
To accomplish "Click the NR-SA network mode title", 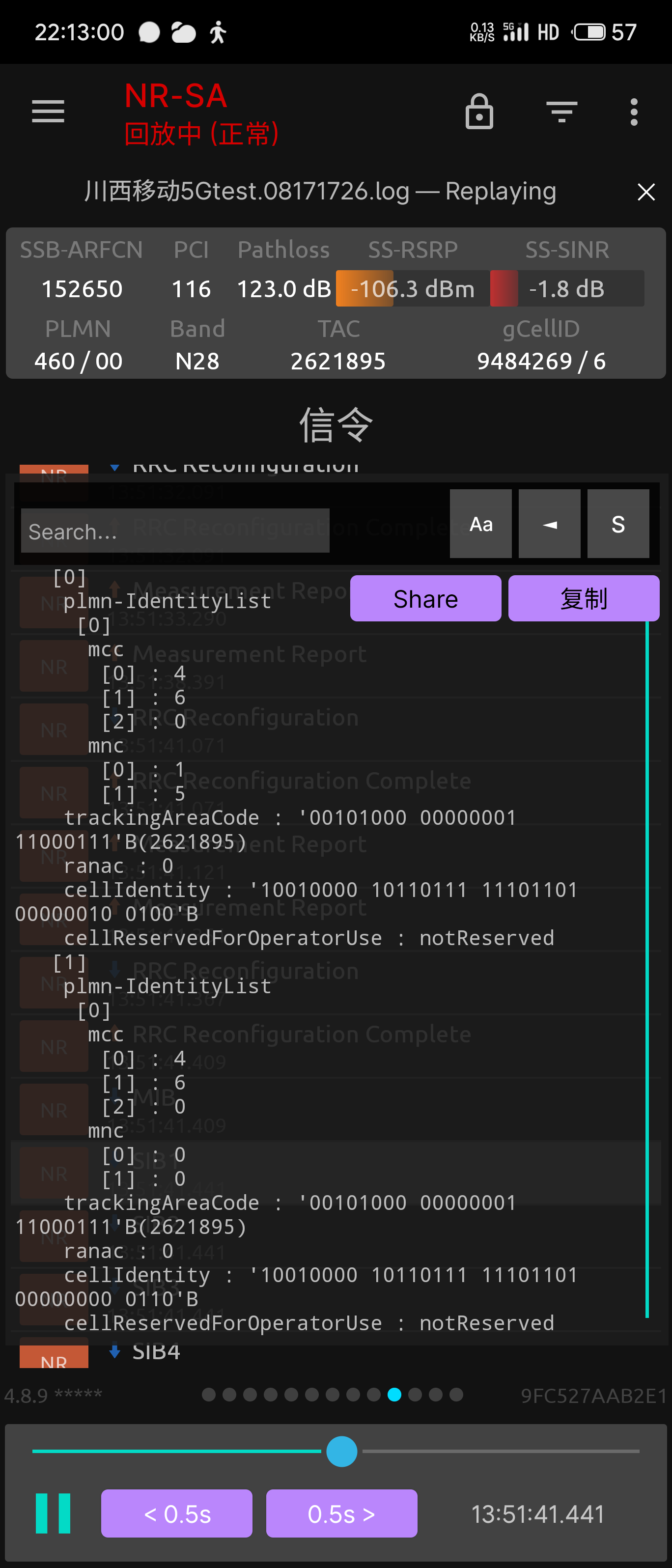I will 176,96.
